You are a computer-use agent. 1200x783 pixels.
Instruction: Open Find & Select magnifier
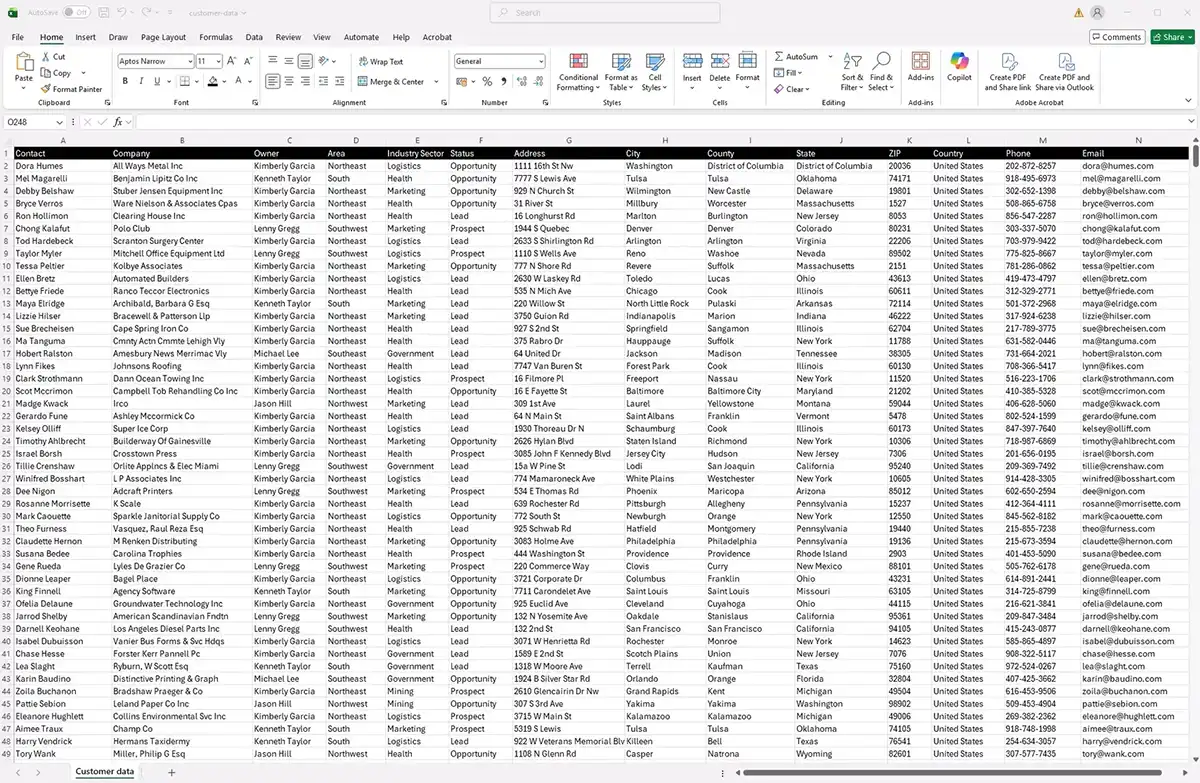pyautogui.click(x=881, y=72)
